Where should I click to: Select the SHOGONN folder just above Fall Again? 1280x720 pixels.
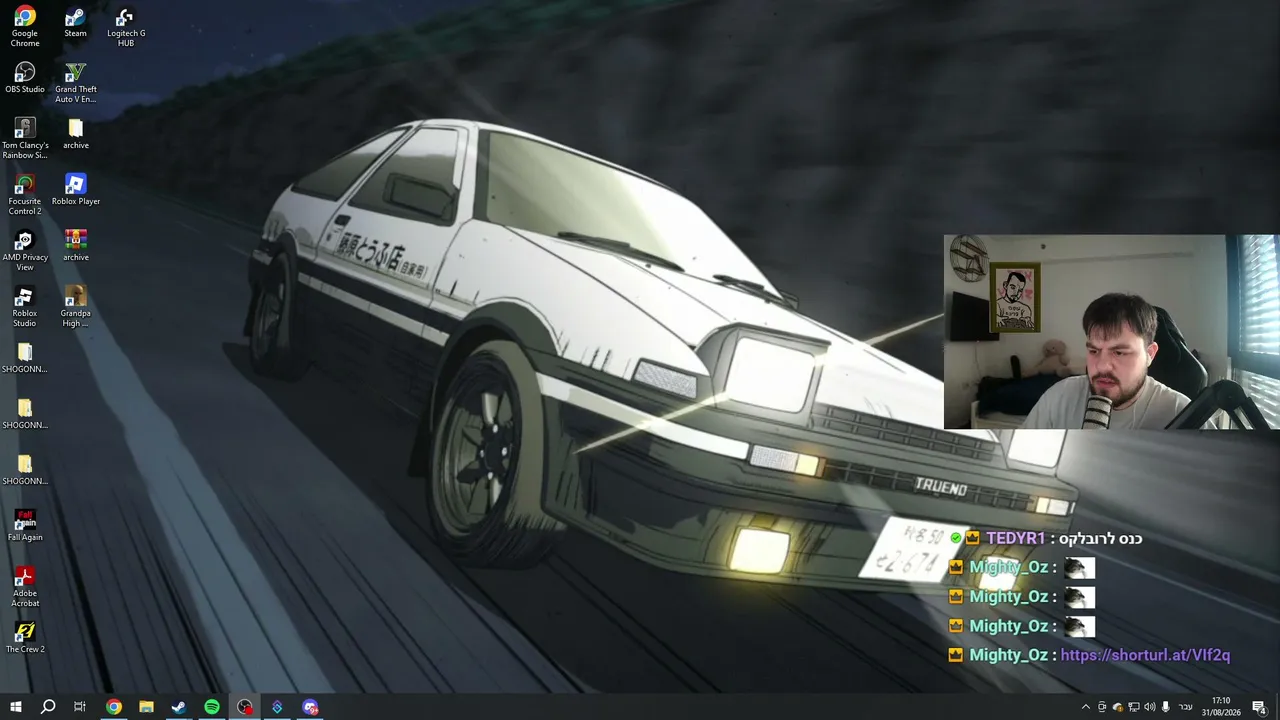(x=25, y=471)
